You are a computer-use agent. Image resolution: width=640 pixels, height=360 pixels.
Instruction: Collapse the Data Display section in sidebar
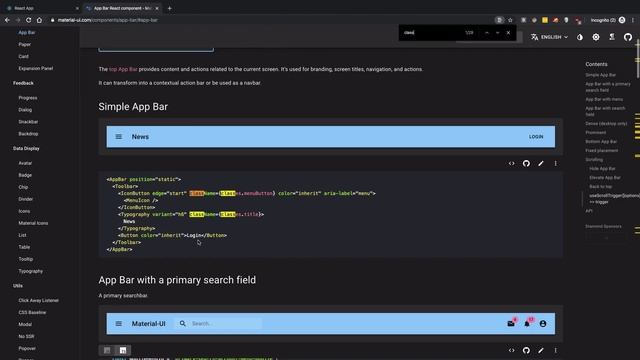(26, 149)
